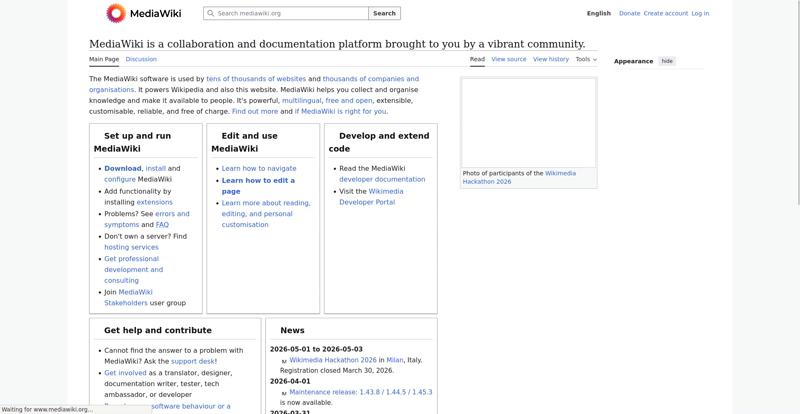Image resolution: width=800 pixels, height=414 pixels.
Task: Click the Log in link
Action: pos(700,13)
